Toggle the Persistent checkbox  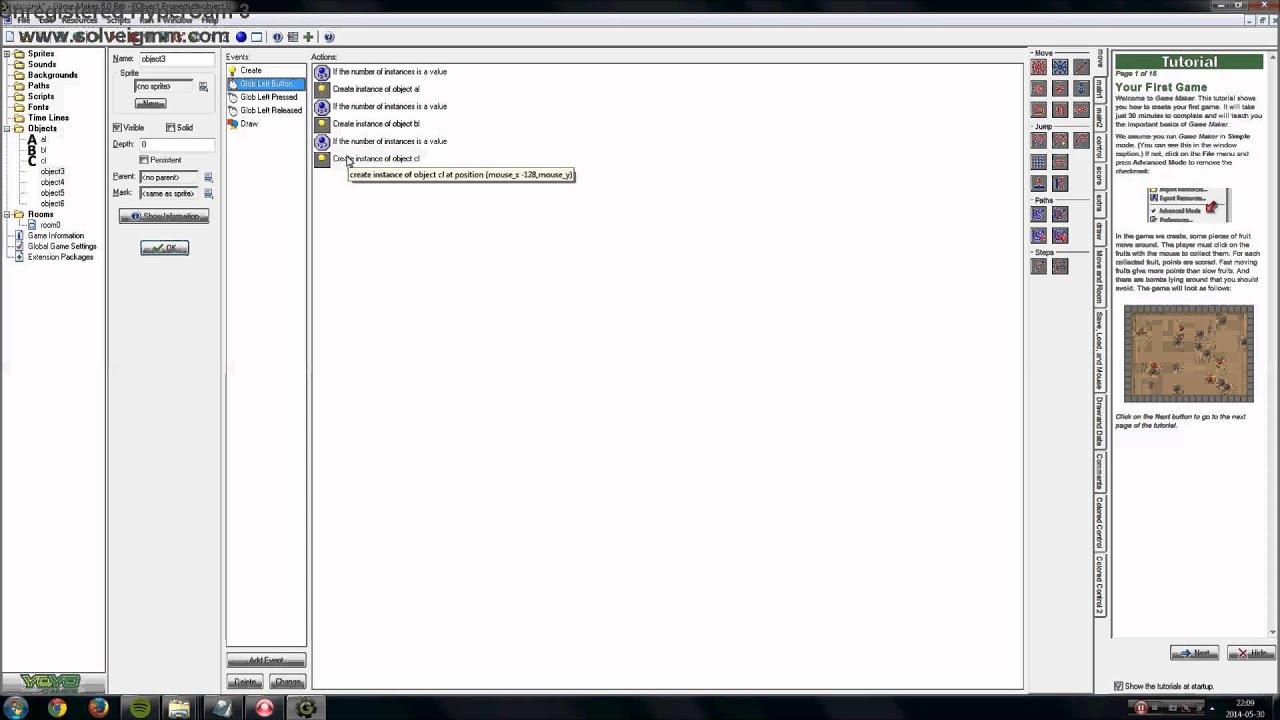coord(144,160)
